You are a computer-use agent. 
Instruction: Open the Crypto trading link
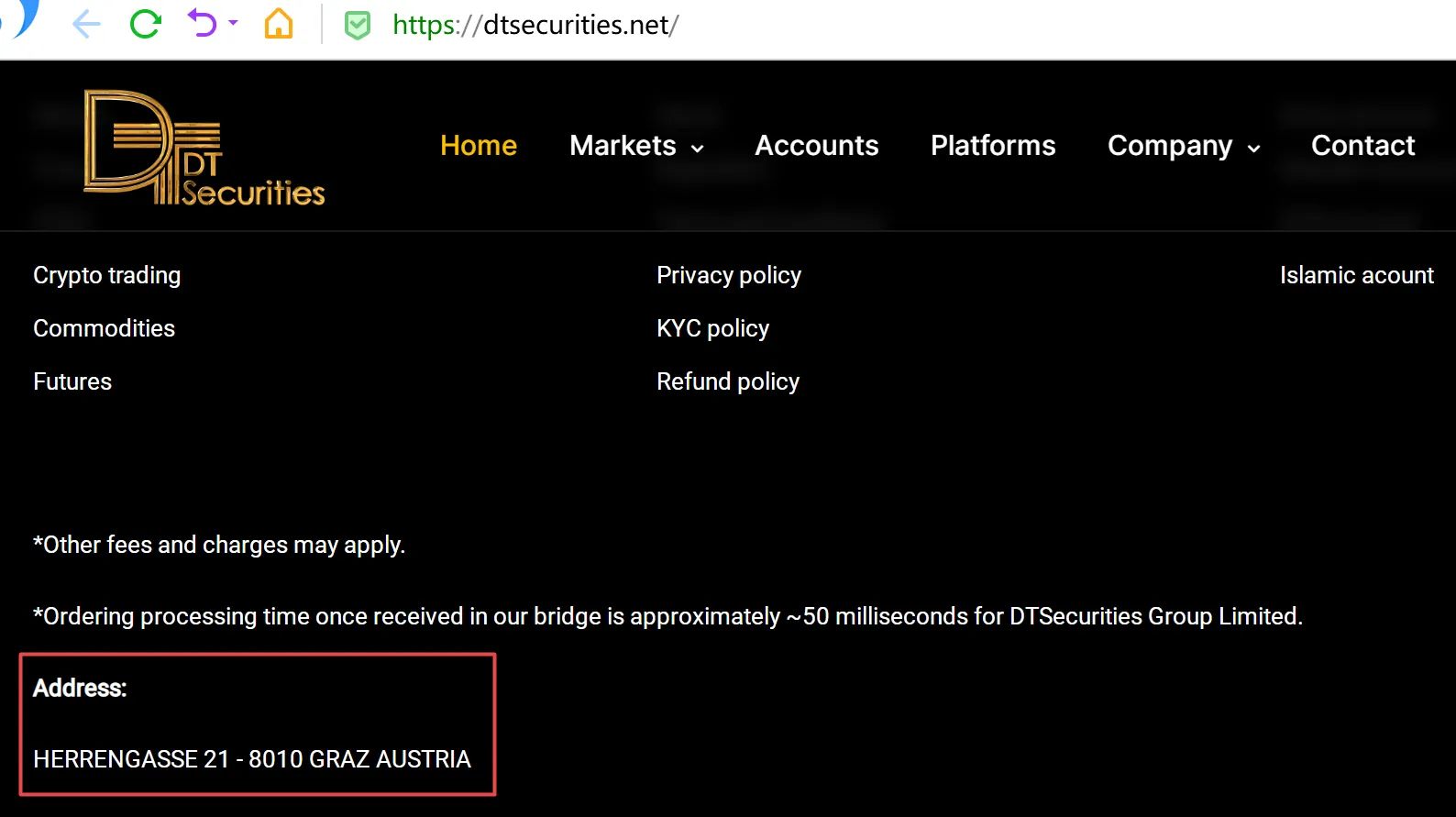click(x=107, y=275)
